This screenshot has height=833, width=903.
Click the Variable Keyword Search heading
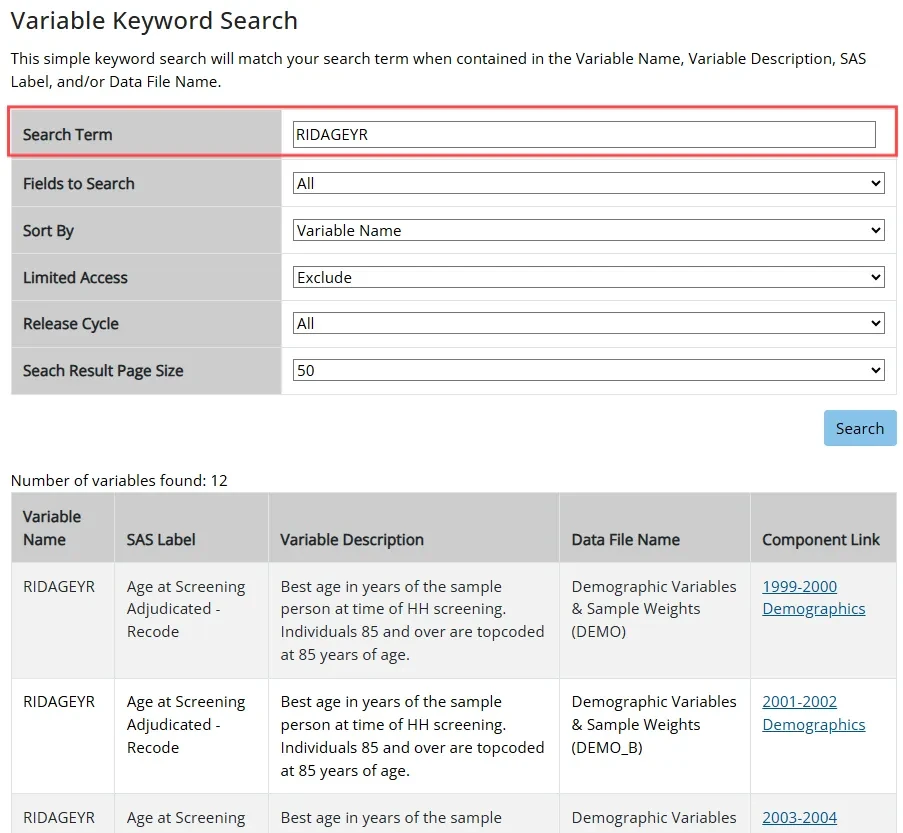(x=154, y=20)
